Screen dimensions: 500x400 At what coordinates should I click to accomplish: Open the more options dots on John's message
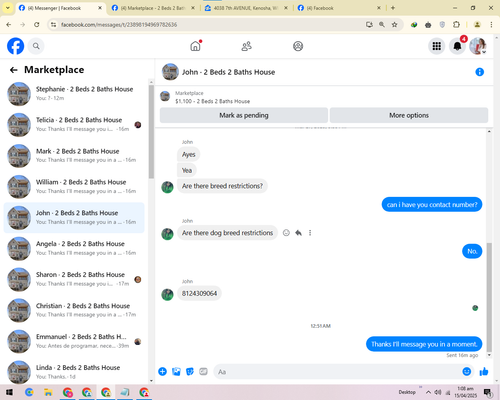tap(310, 233)
